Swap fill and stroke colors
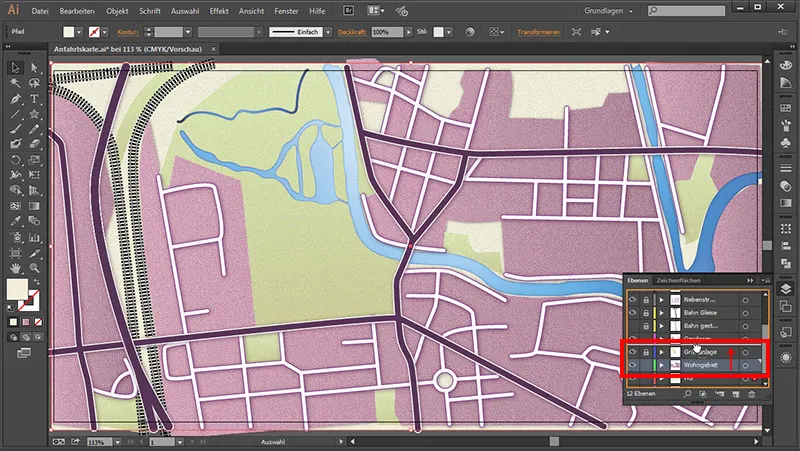This screenshot has width=800, height=451. tap(37, 282)
